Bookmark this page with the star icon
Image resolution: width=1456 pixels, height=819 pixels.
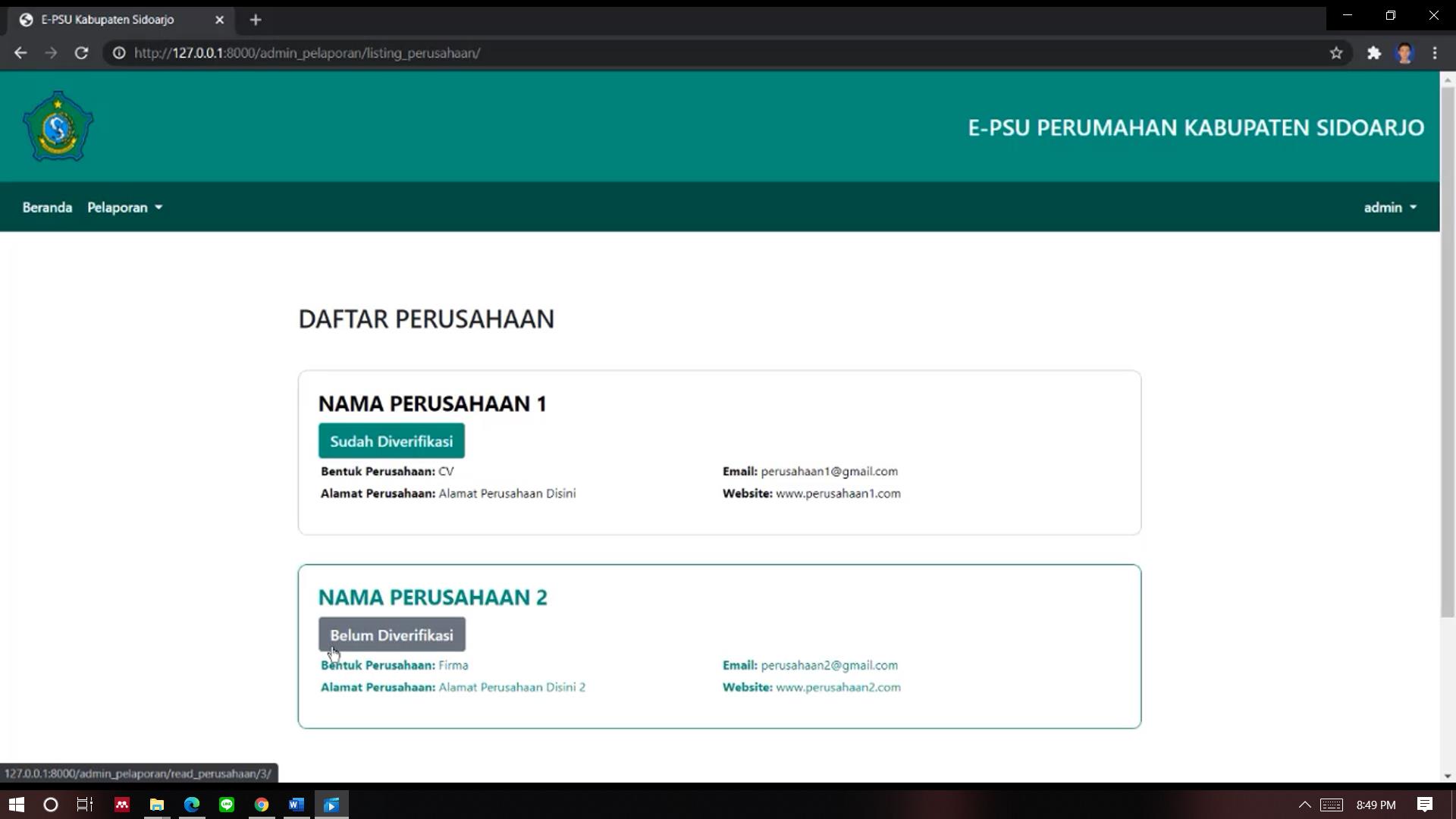1335,53
